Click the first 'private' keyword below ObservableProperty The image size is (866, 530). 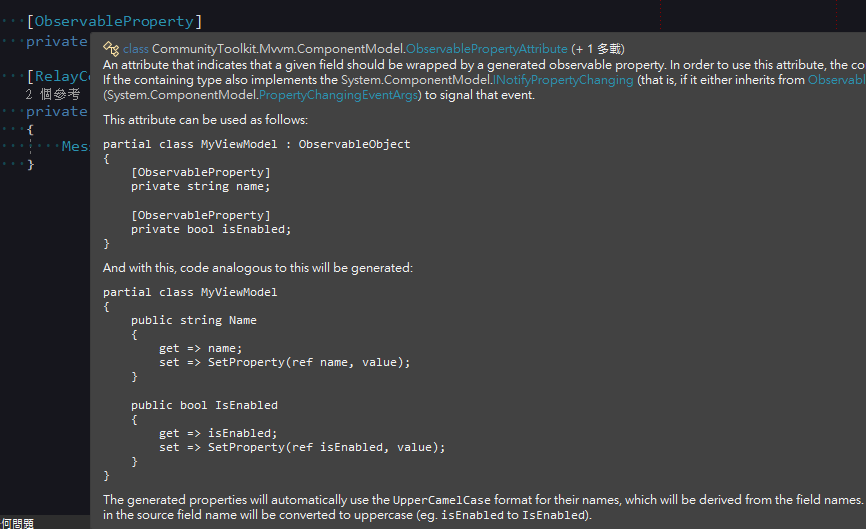[57, 41]
